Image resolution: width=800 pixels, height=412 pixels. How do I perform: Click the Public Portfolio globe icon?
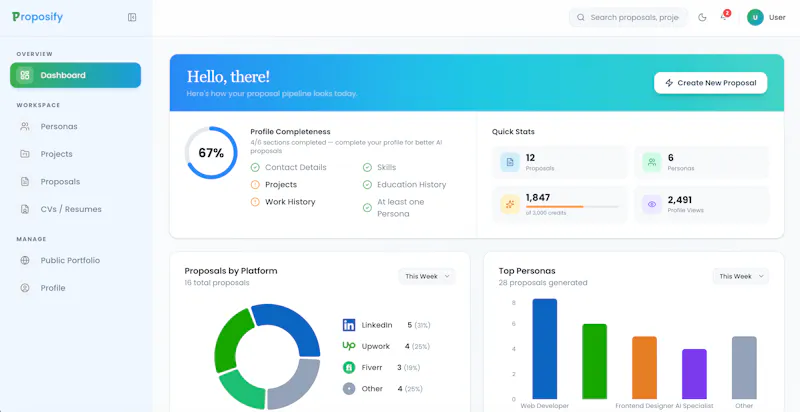pyautogui.click(x=24, y=261)
